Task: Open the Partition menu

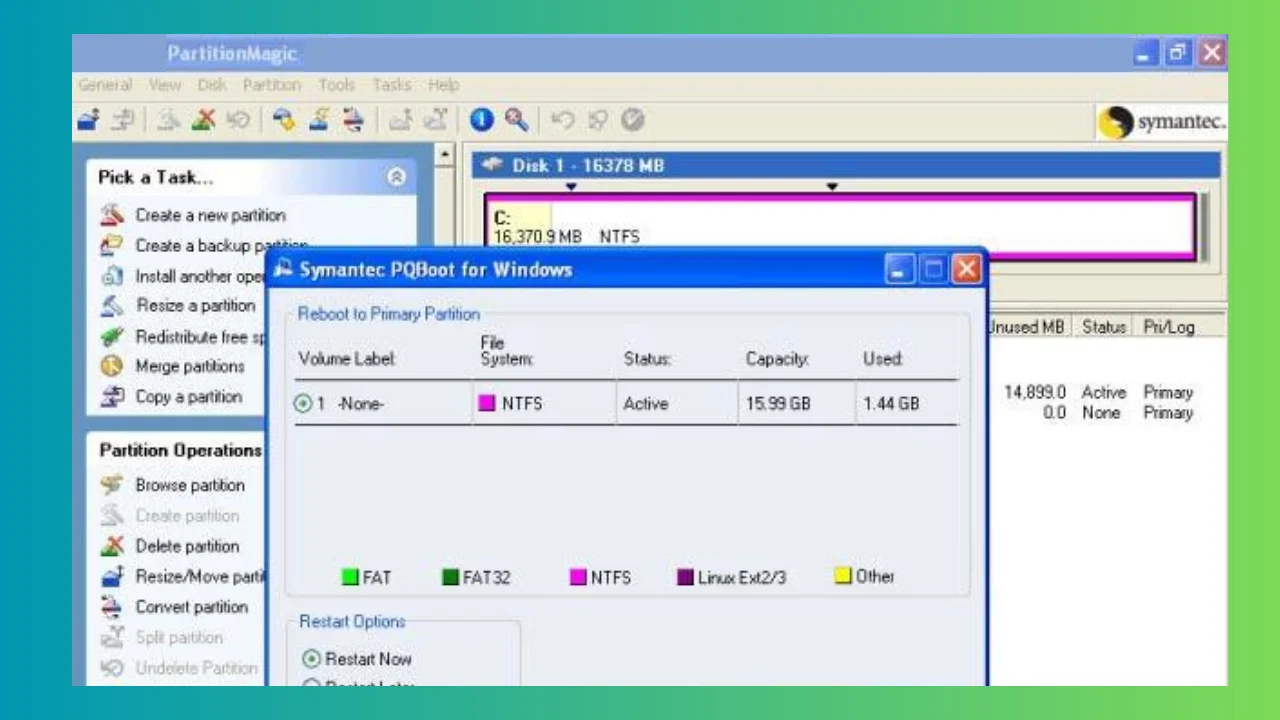Action: click(x=272, y=85)
